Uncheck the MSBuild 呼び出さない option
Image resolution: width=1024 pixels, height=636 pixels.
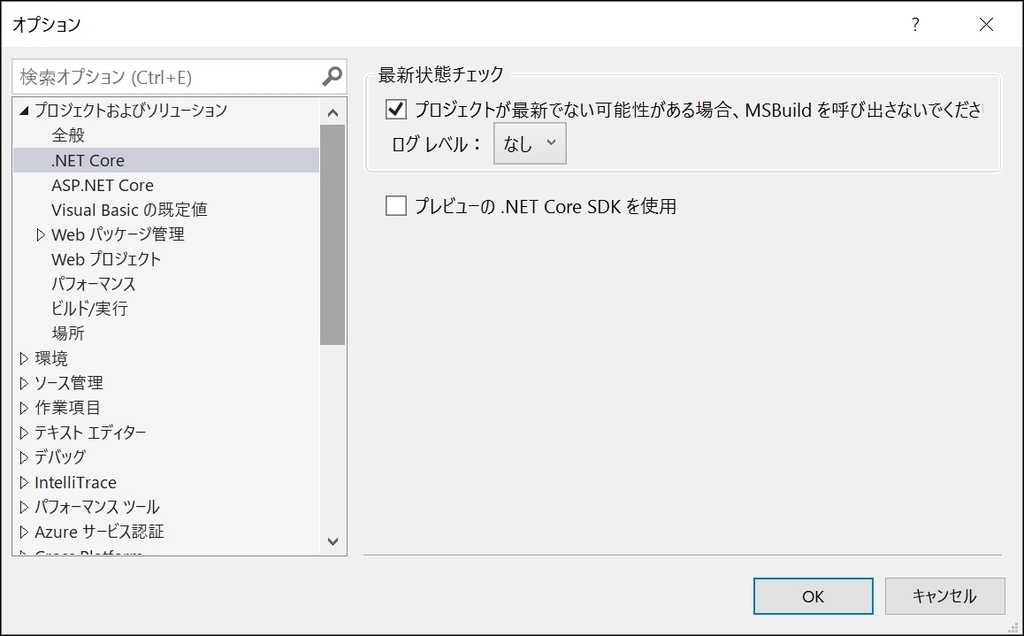(394, 109)
